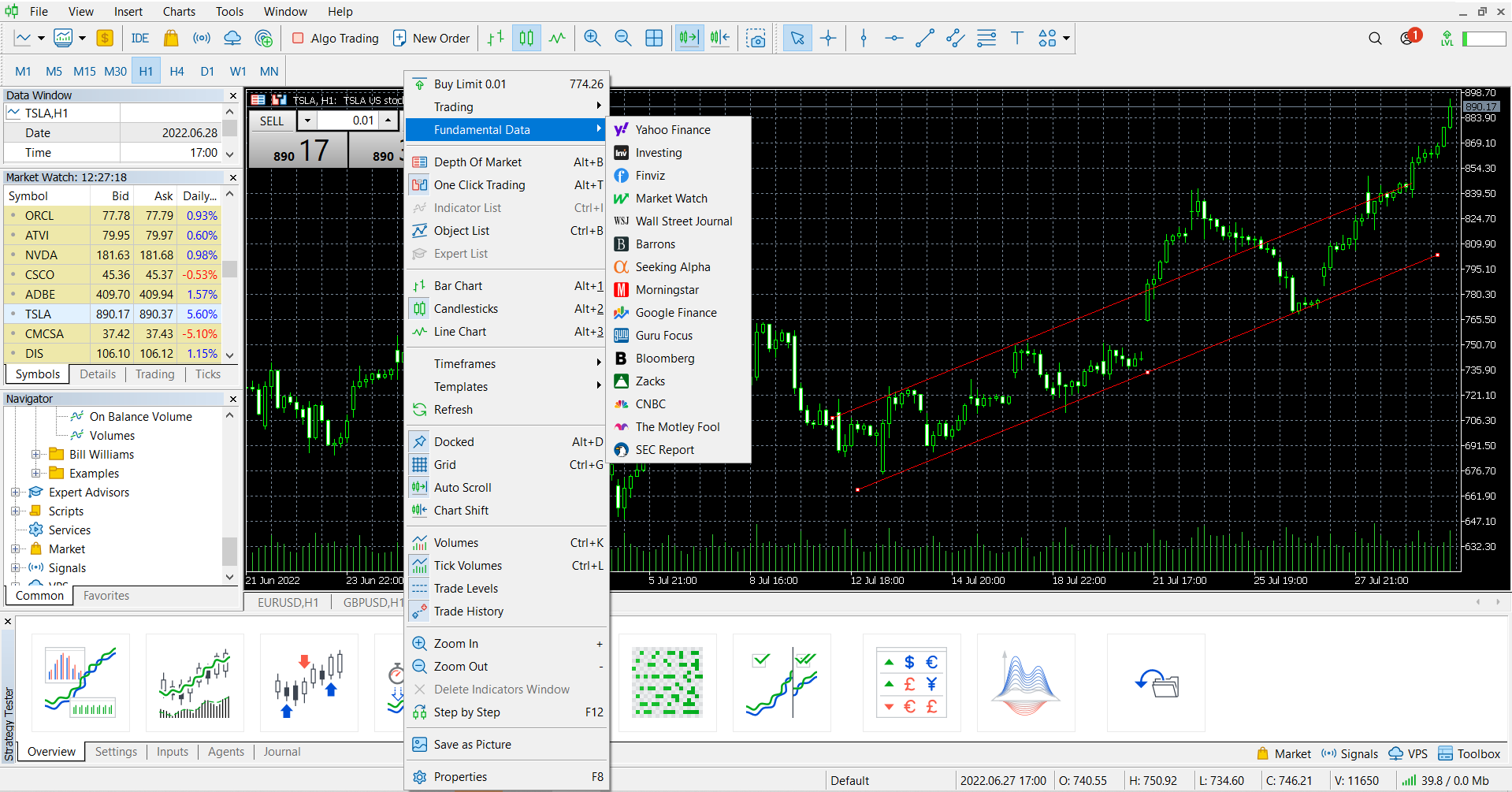
Task: Open the Signals toolbar icon
Action: tap(202, 38)
